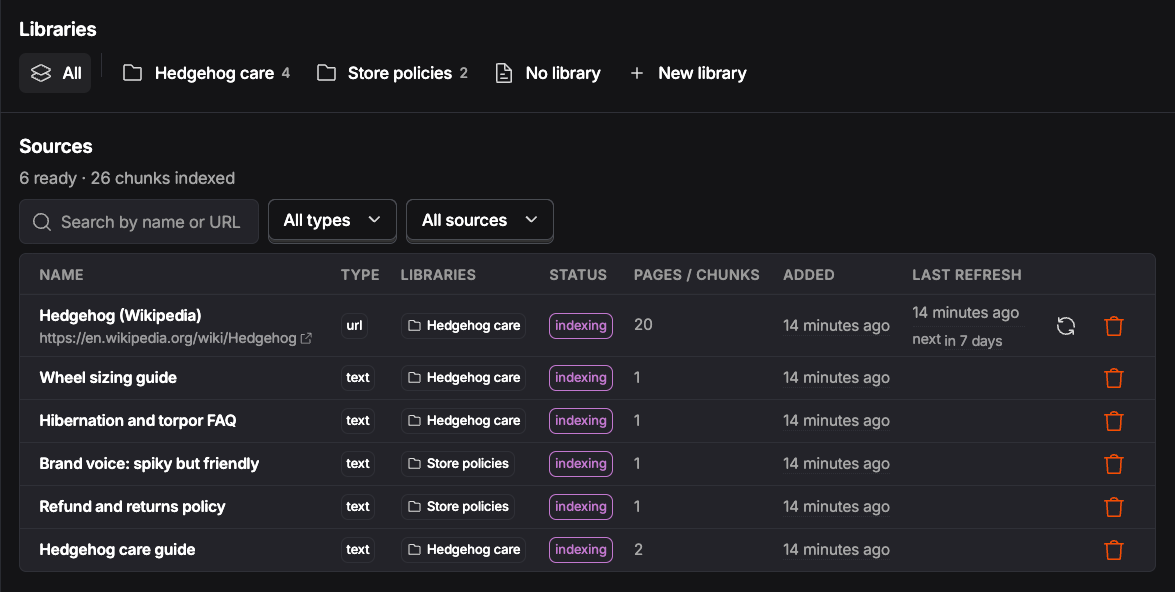The height and width of the screenshot is (592, 1175).
Task: Click Store policies tag in Brand voice row
Action: [x=458, y=464]
